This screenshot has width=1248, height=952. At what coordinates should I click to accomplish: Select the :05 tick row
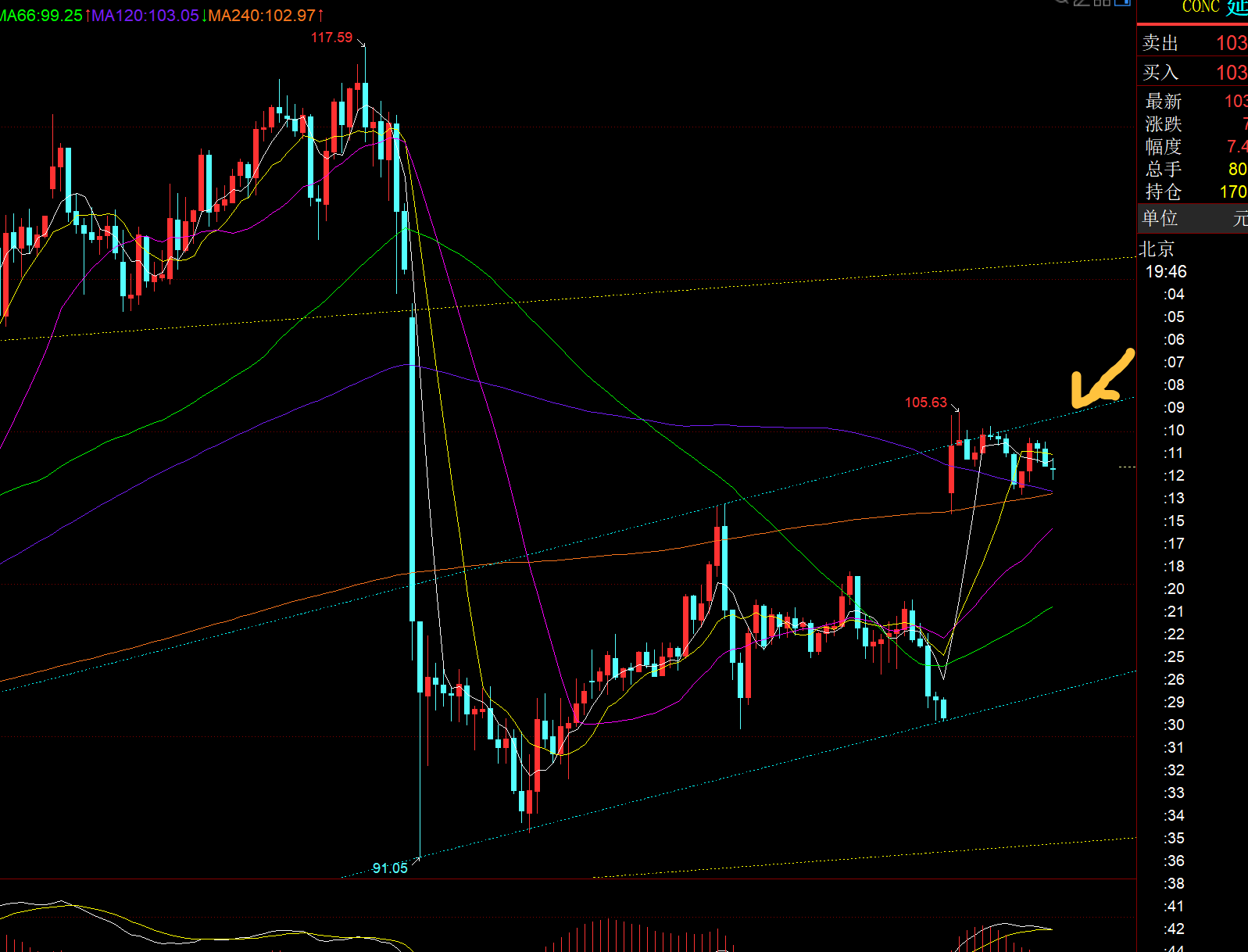pyautogui.click(x=1174, y=317)
